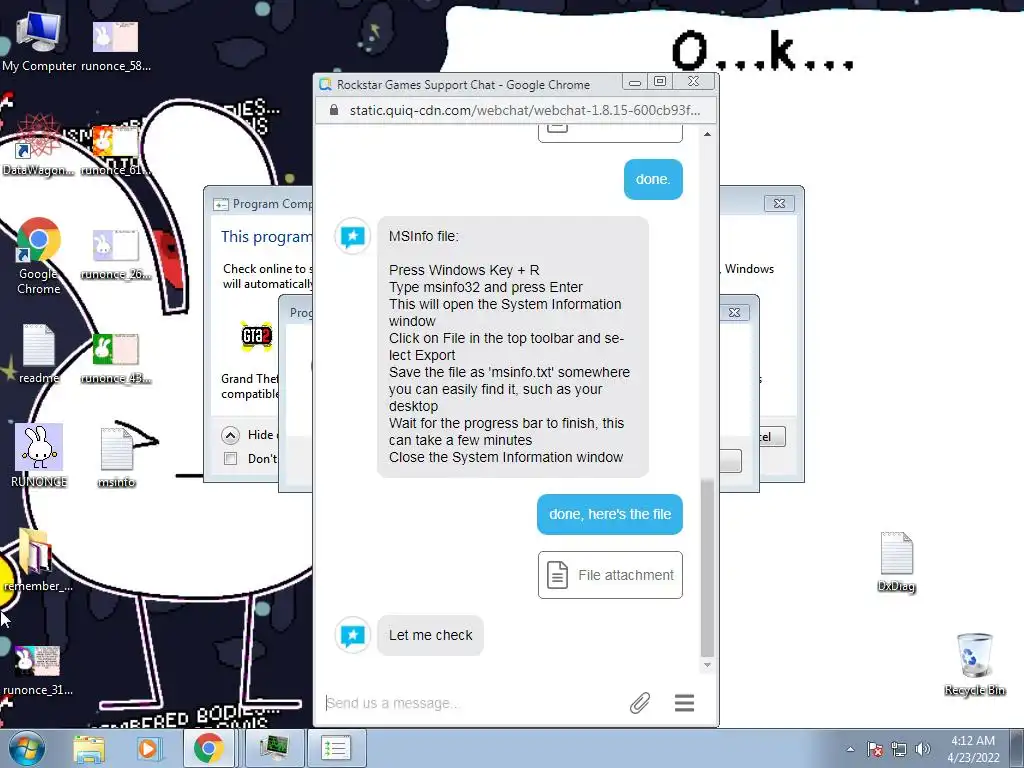Screen dimensions: 1024x768
Task: Focus the Send us a message field
Action: click(x=470, y=703)
